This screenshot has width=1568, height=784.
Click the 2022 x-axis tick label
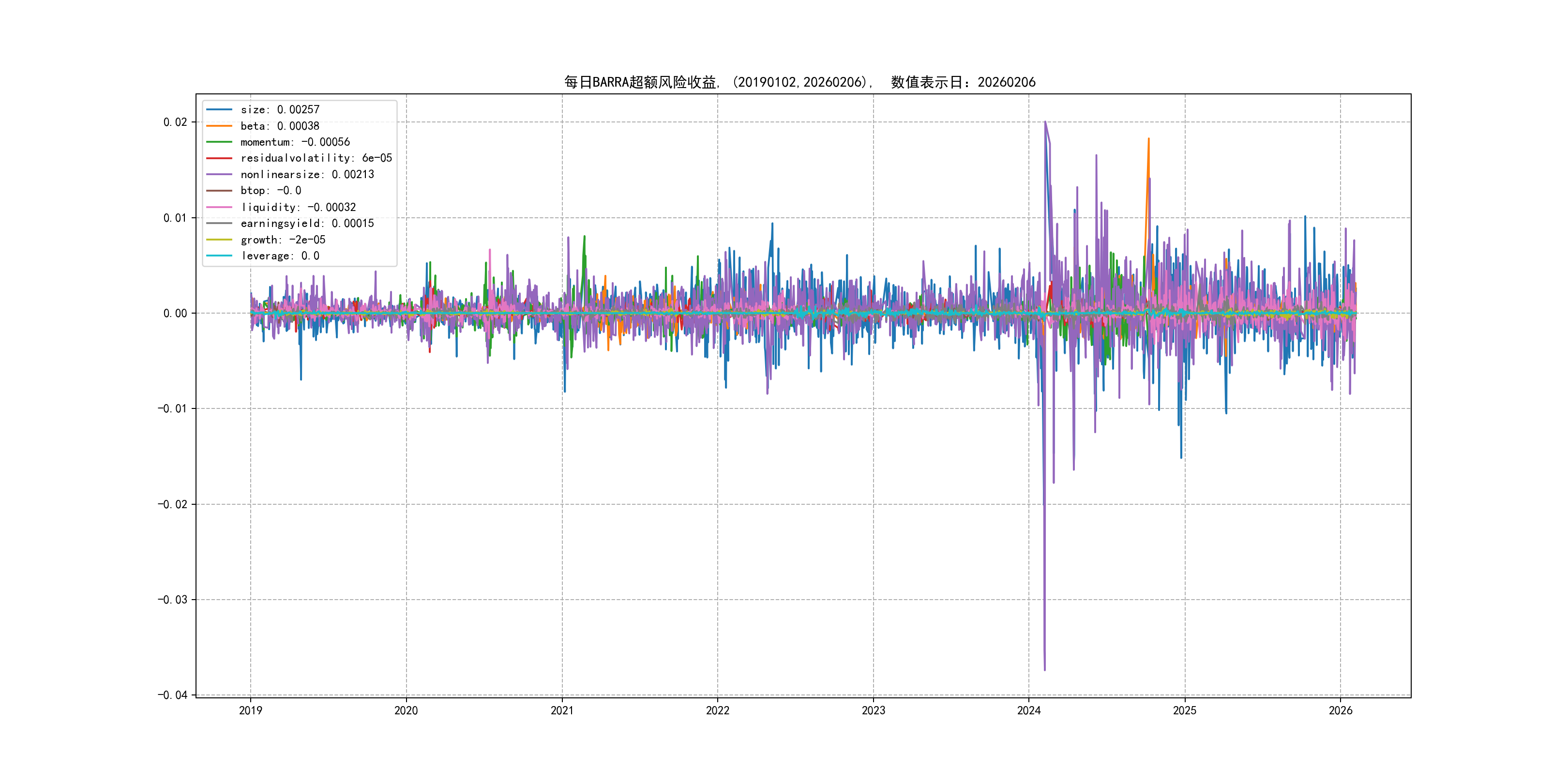[718, 710]
